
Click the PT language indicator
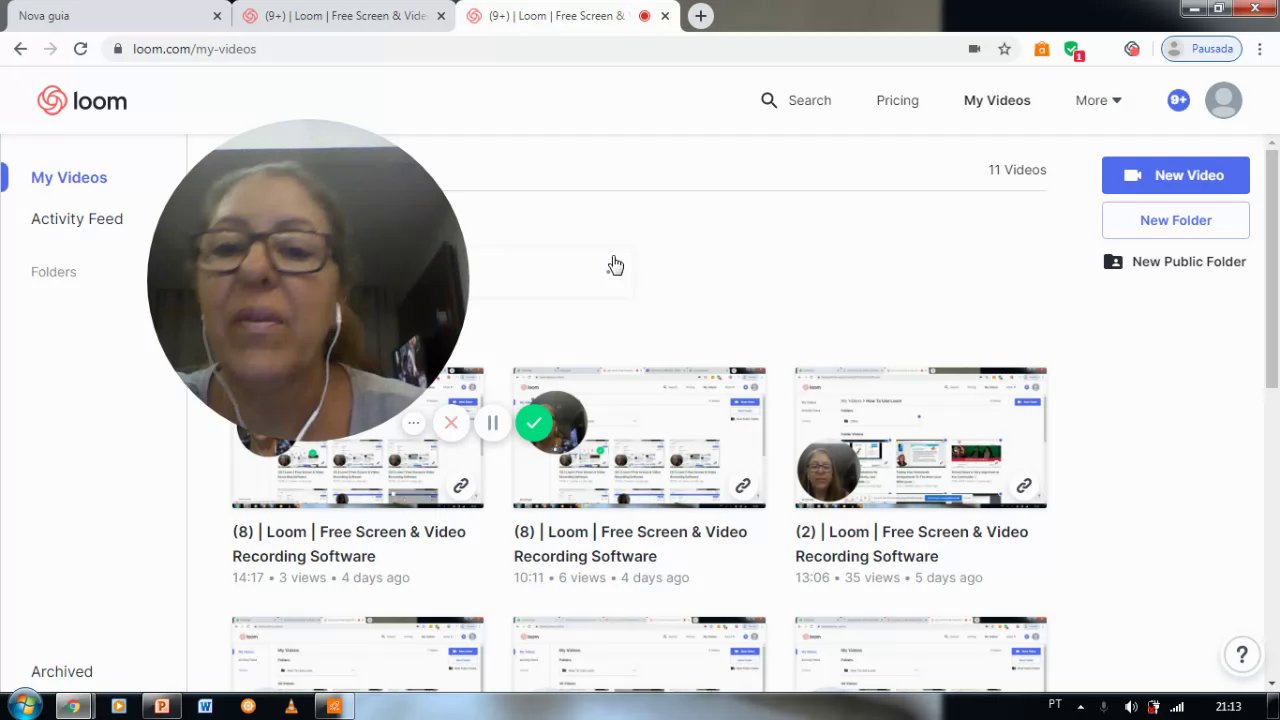[x=1055, y=705]
